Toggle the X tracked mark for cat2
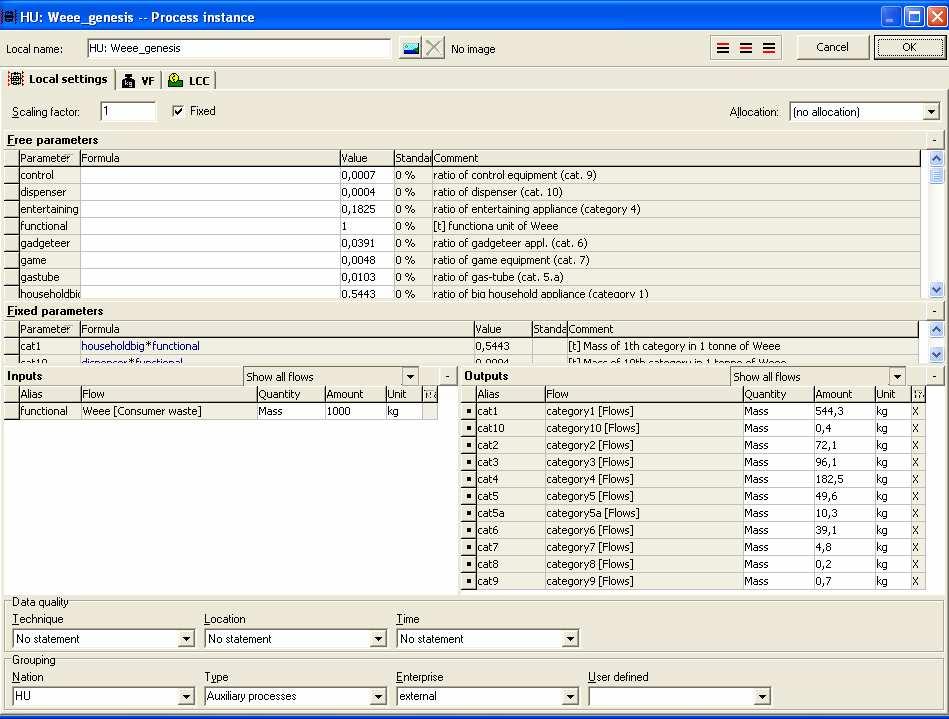The height and width of the screenshot is (719, 949). click(916, 445)
